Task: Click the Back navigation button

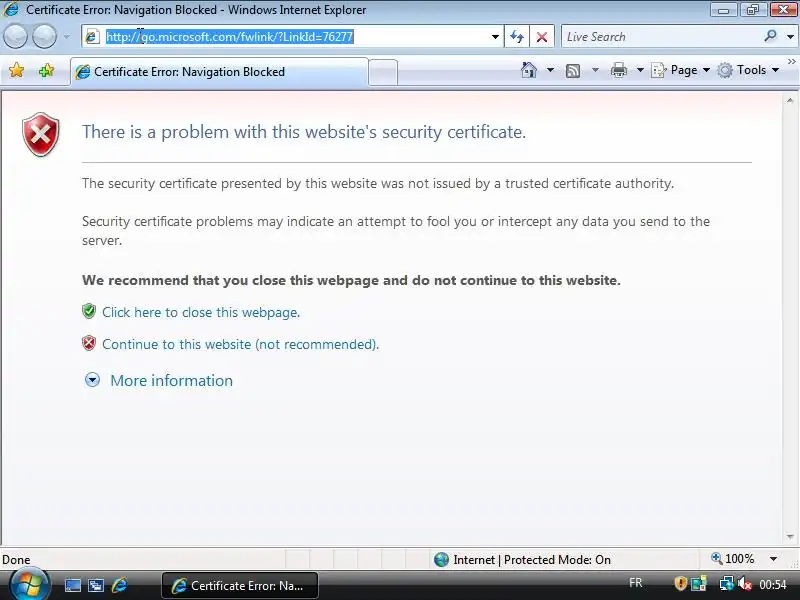Action: pos(15,37)
